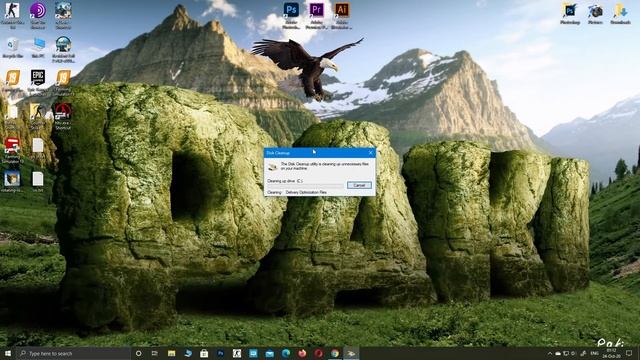Open the Windows Start menu

tap(7, 353)
